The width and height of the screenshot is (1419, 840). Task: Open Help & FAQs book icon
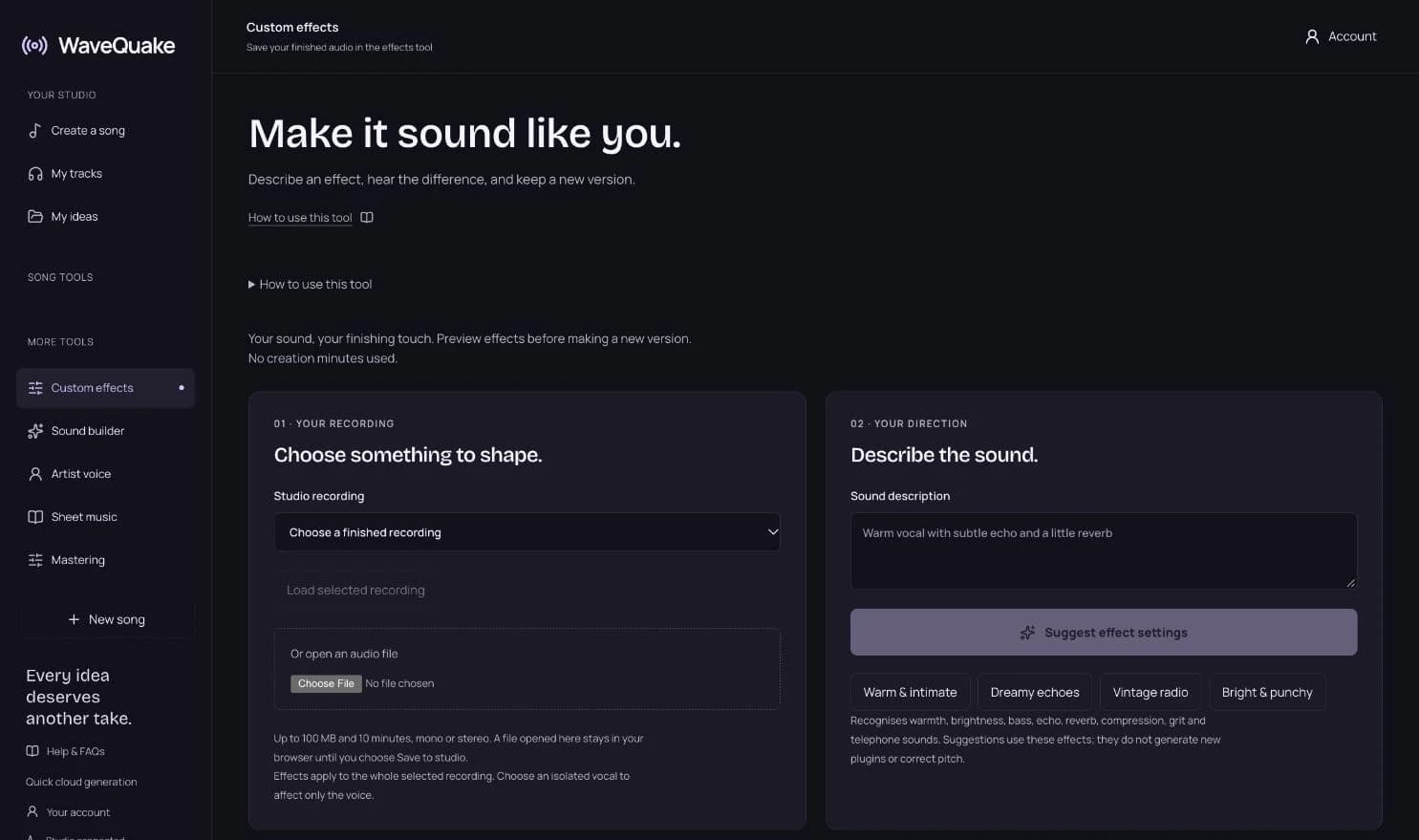coord(32,751)
